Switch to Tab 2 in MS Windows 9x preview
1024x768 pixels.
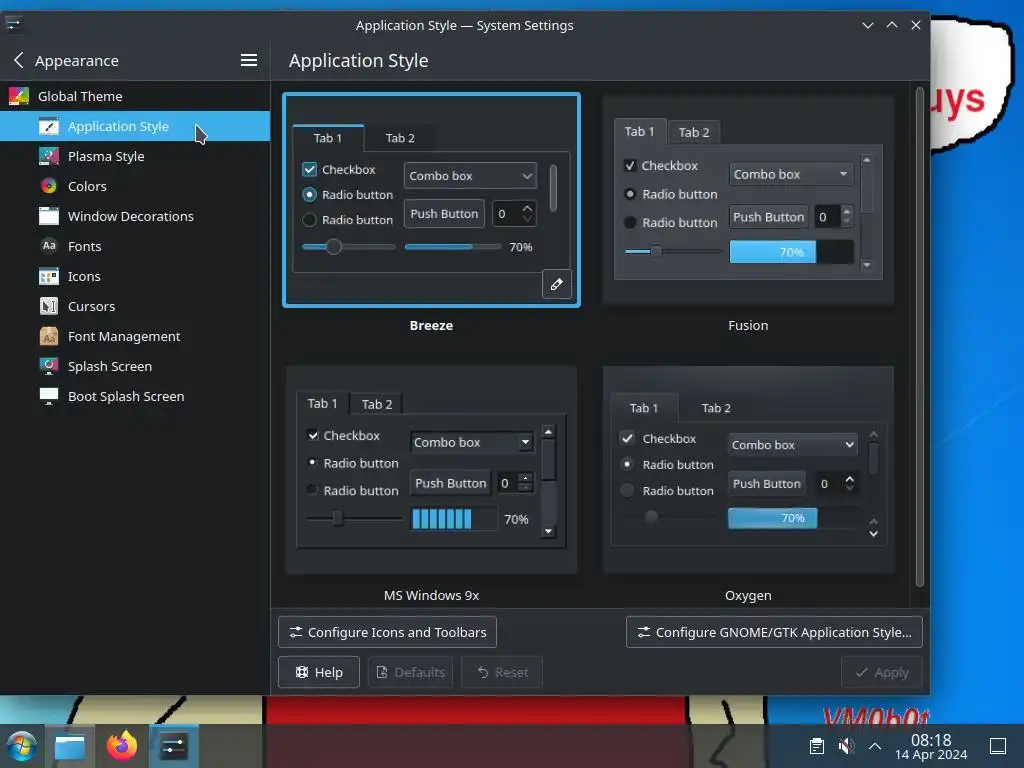376,404
